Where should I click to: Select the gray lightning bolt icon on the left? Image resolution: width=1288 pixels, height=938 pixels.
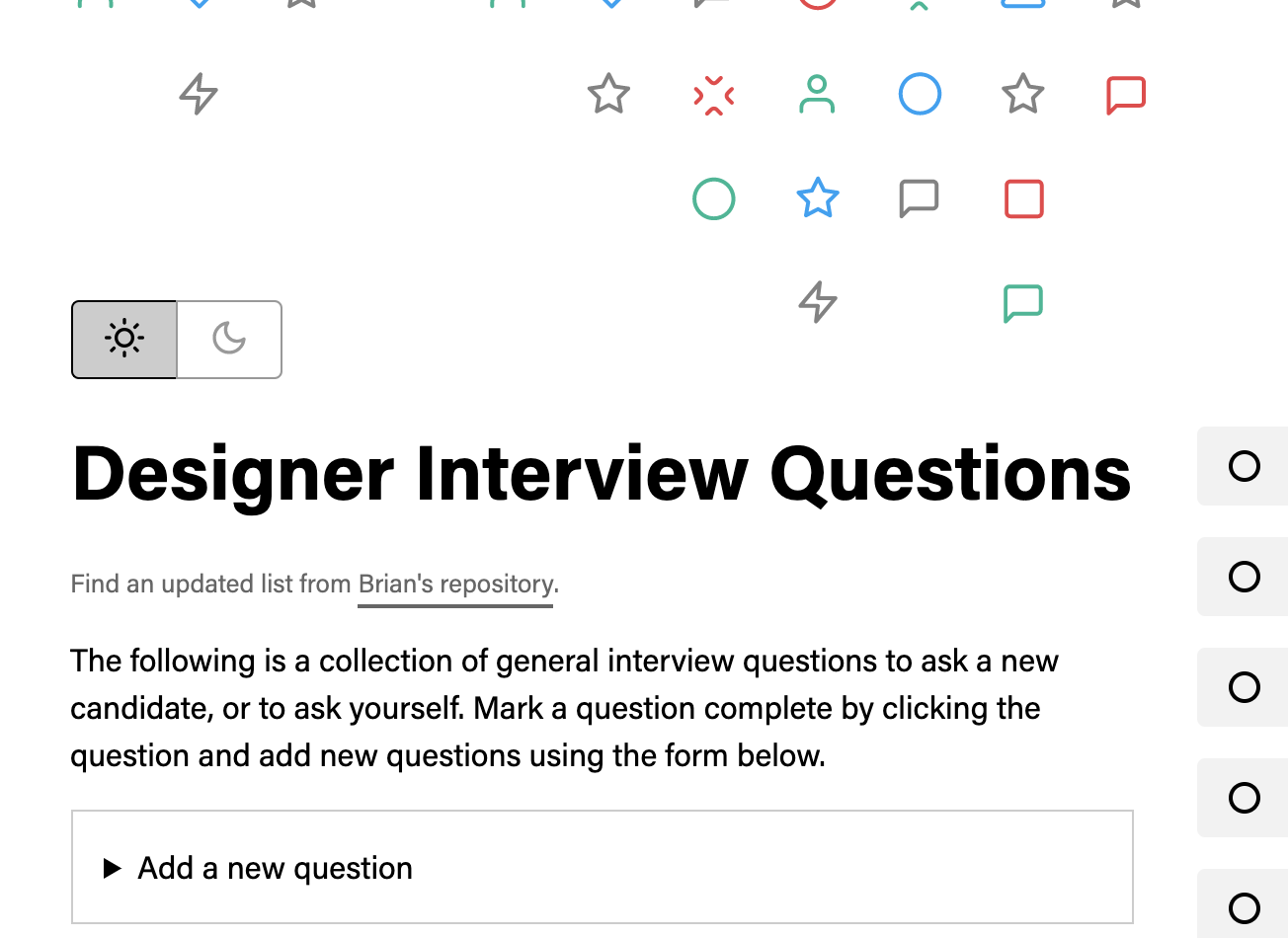click(x=198, y=95)
